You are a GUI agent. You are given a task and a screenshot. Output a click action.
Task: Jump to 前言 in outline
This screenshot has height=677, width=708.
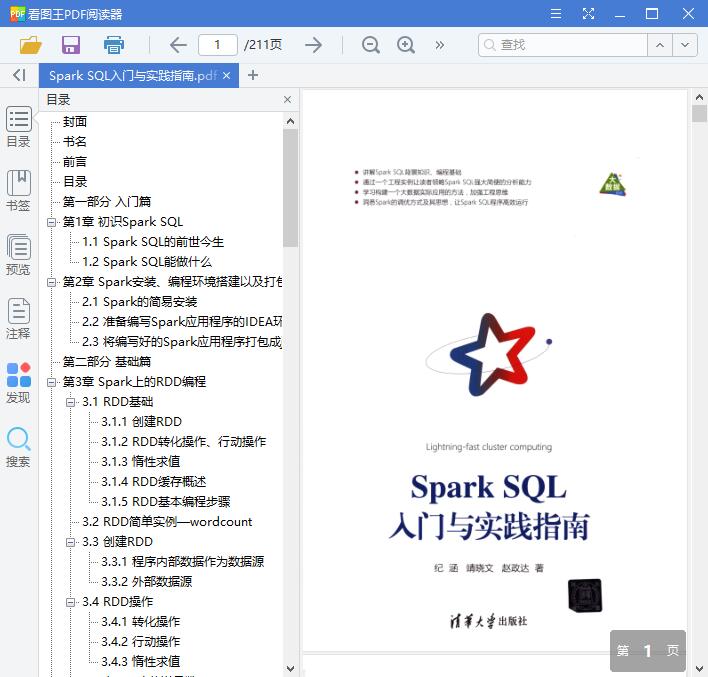(x=75, y=162)
